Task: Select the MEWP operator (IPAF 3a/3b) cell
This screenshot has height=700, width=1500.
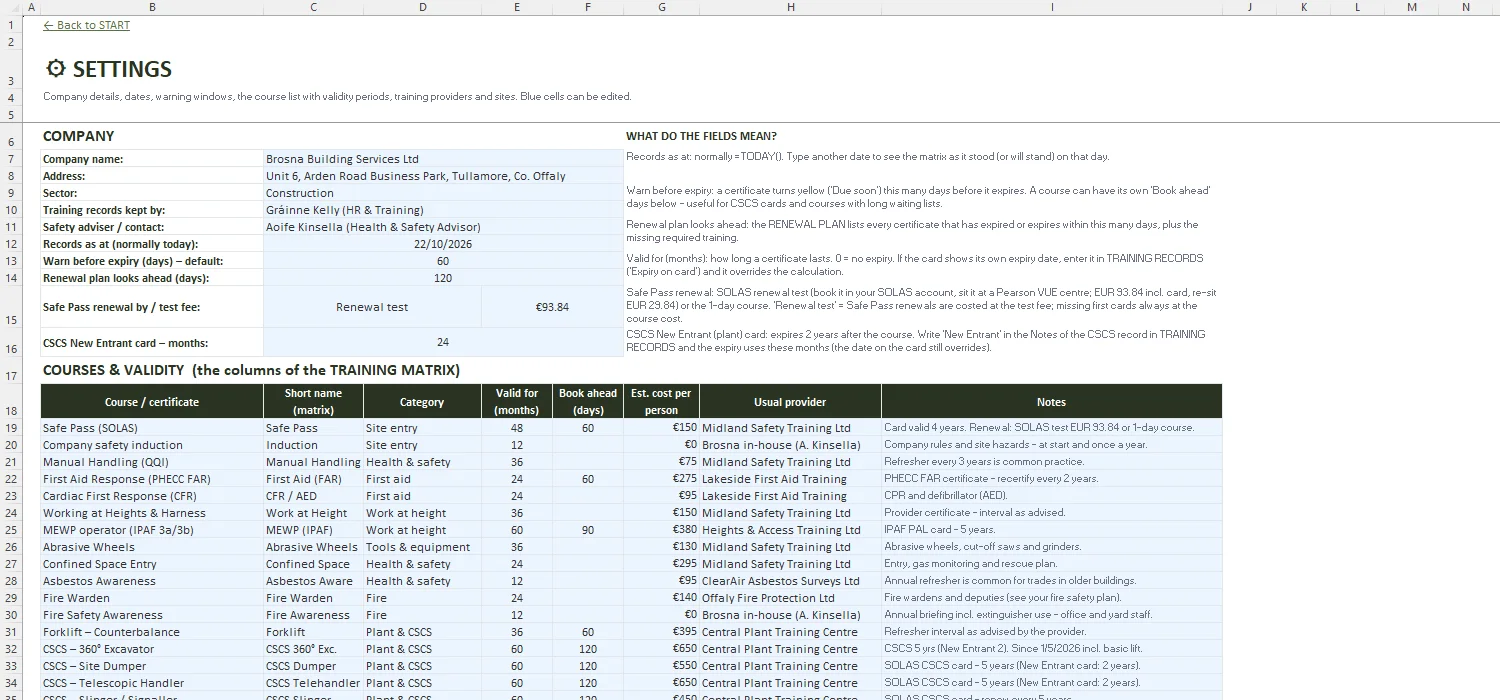Action: pos(152,529)
